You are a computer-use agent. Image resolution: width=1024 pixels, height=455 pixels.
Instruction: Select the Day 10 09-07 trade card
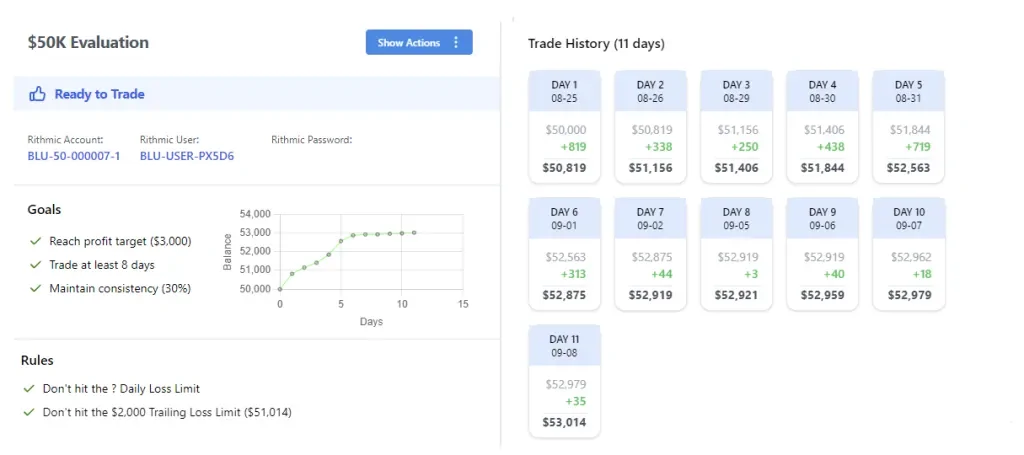908,254
